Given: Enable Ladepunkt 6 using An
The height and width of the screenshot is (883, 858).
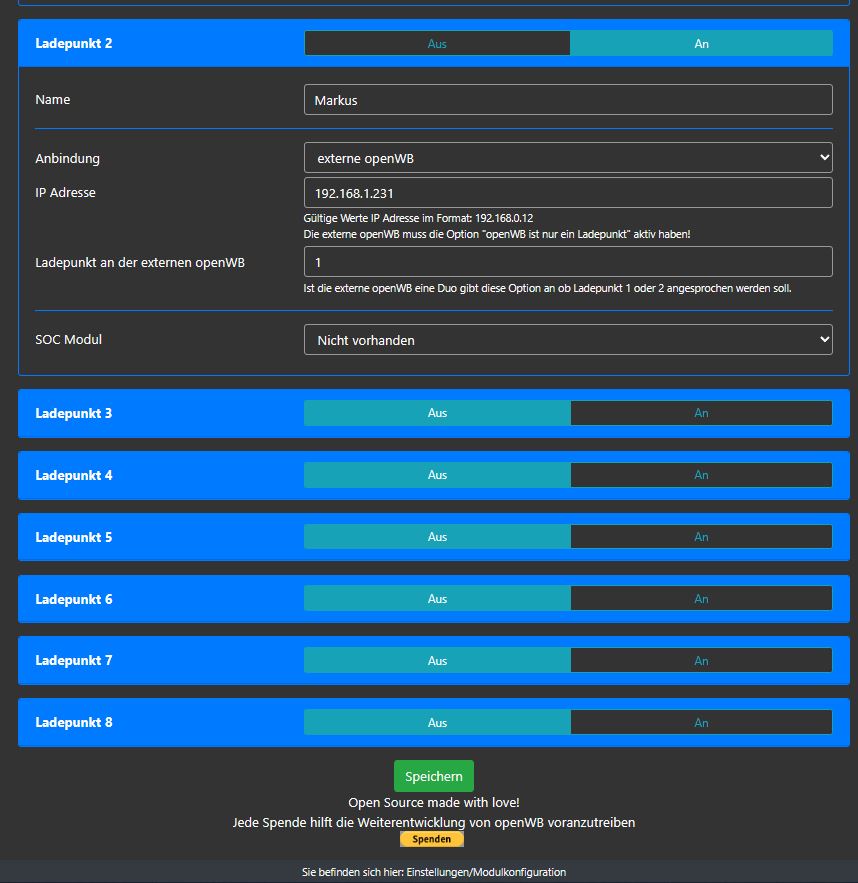Looking at the screenshot, I should coord(701,599).
